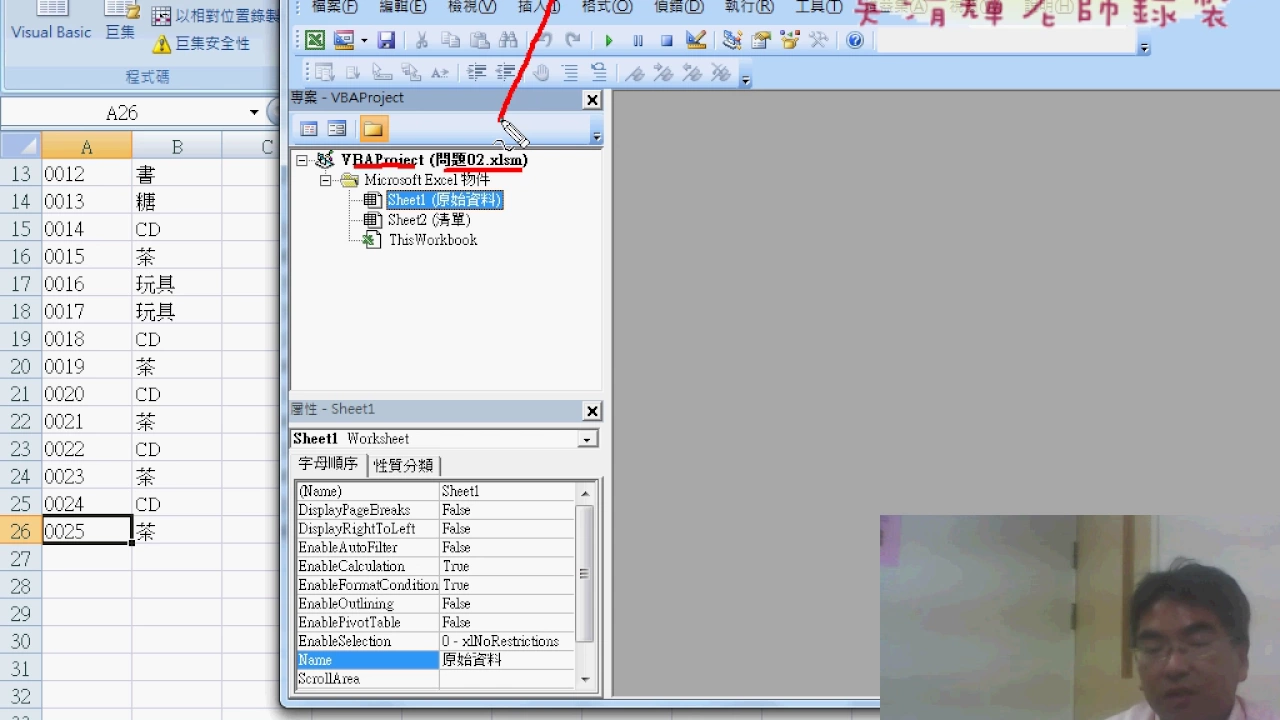Open the Object Browser icon
The height and width of the screenshot is (720, 1280).
click(x=790, y=40)
